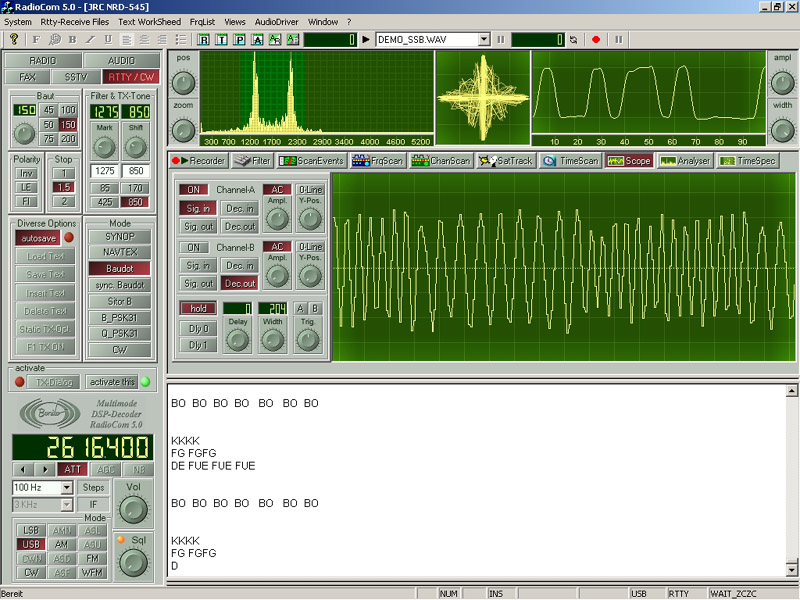800x600 pixels.
Task: Select 45 baud rate
Action: (x=48, y=110)
